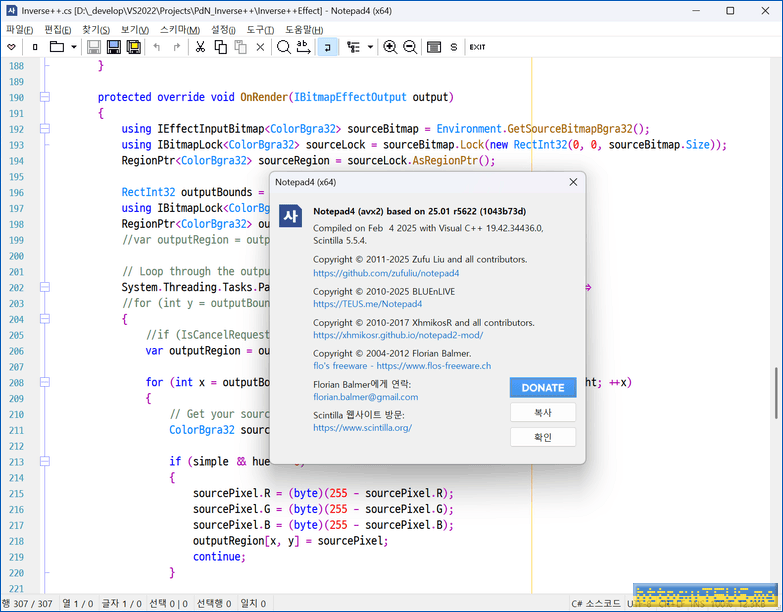The height and width of the screenshot is (612, 783).
Task: Click the EXIT toolbar icon
Action: [x=477, y=47]
